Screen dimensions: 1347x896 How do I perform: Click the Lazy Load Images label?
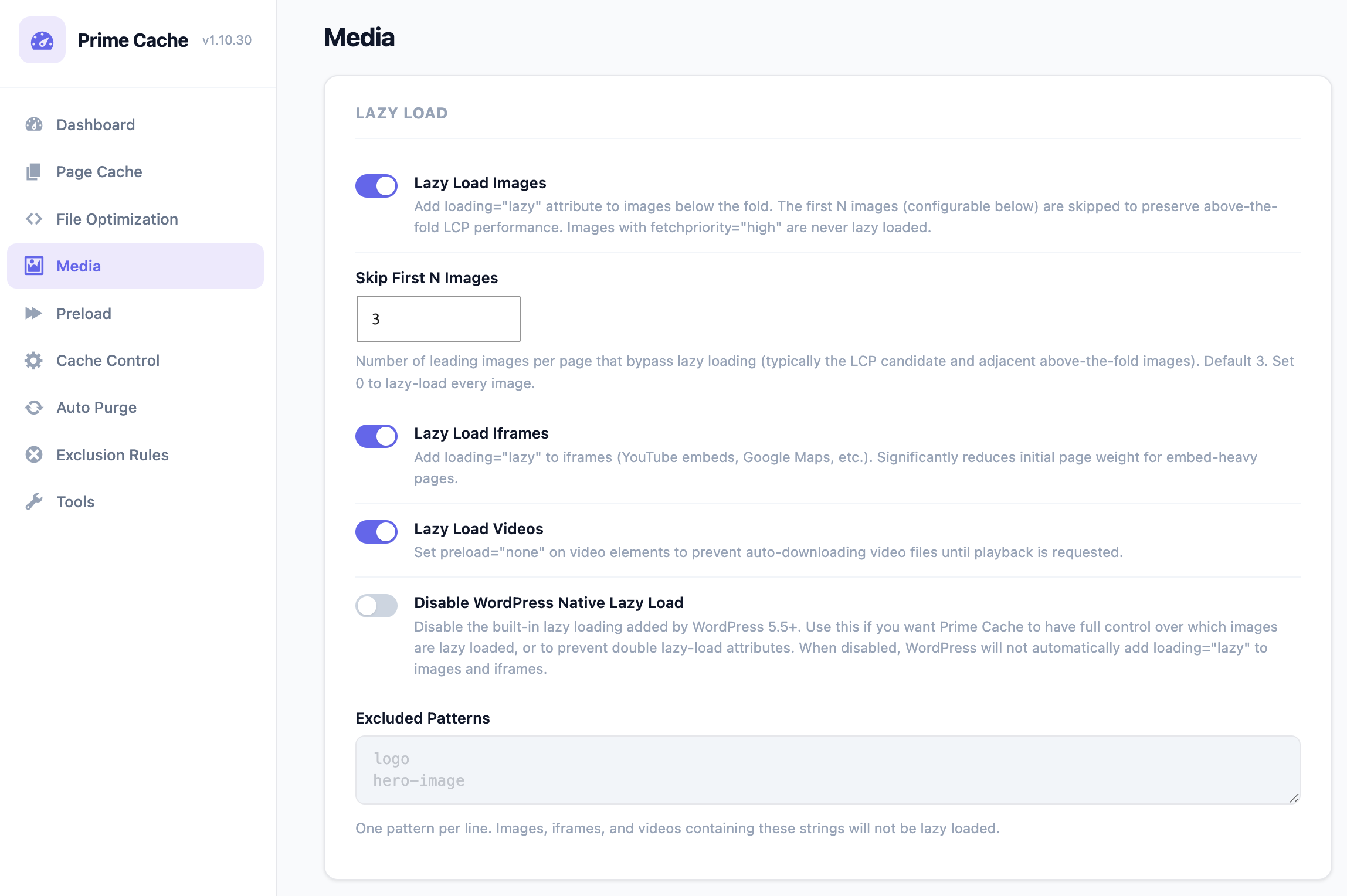pos(480,182)
